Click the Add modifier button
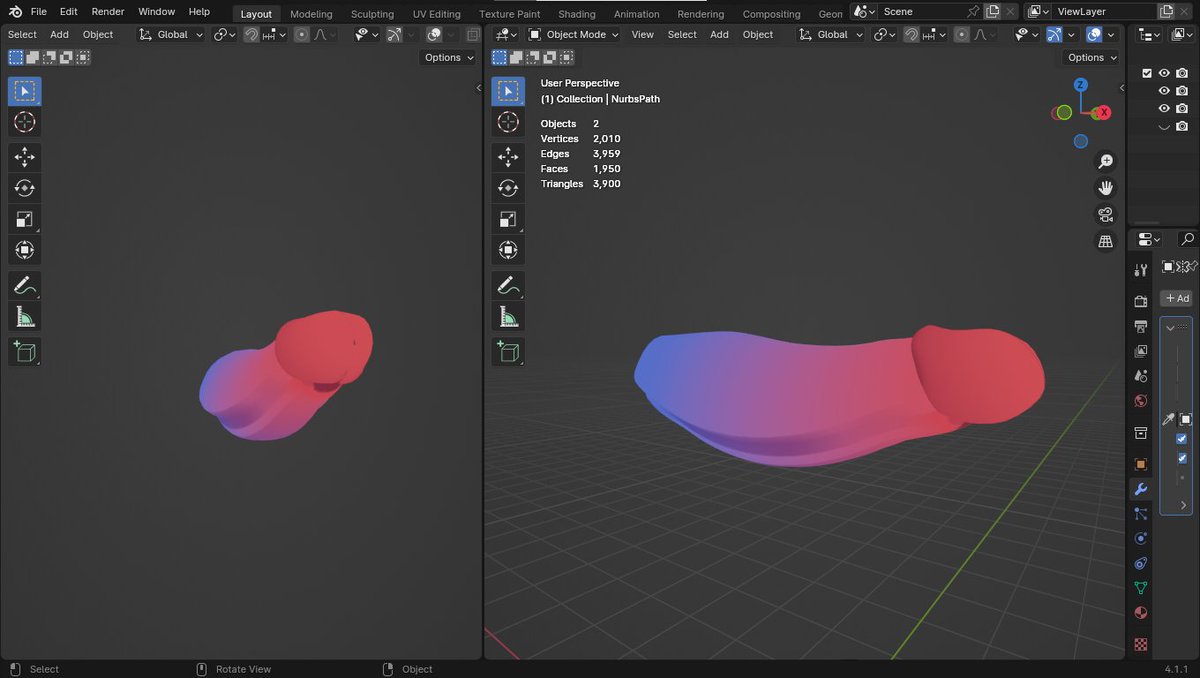The height and width of the screenshot is (678, 1200). click(x=1176, y=298)
